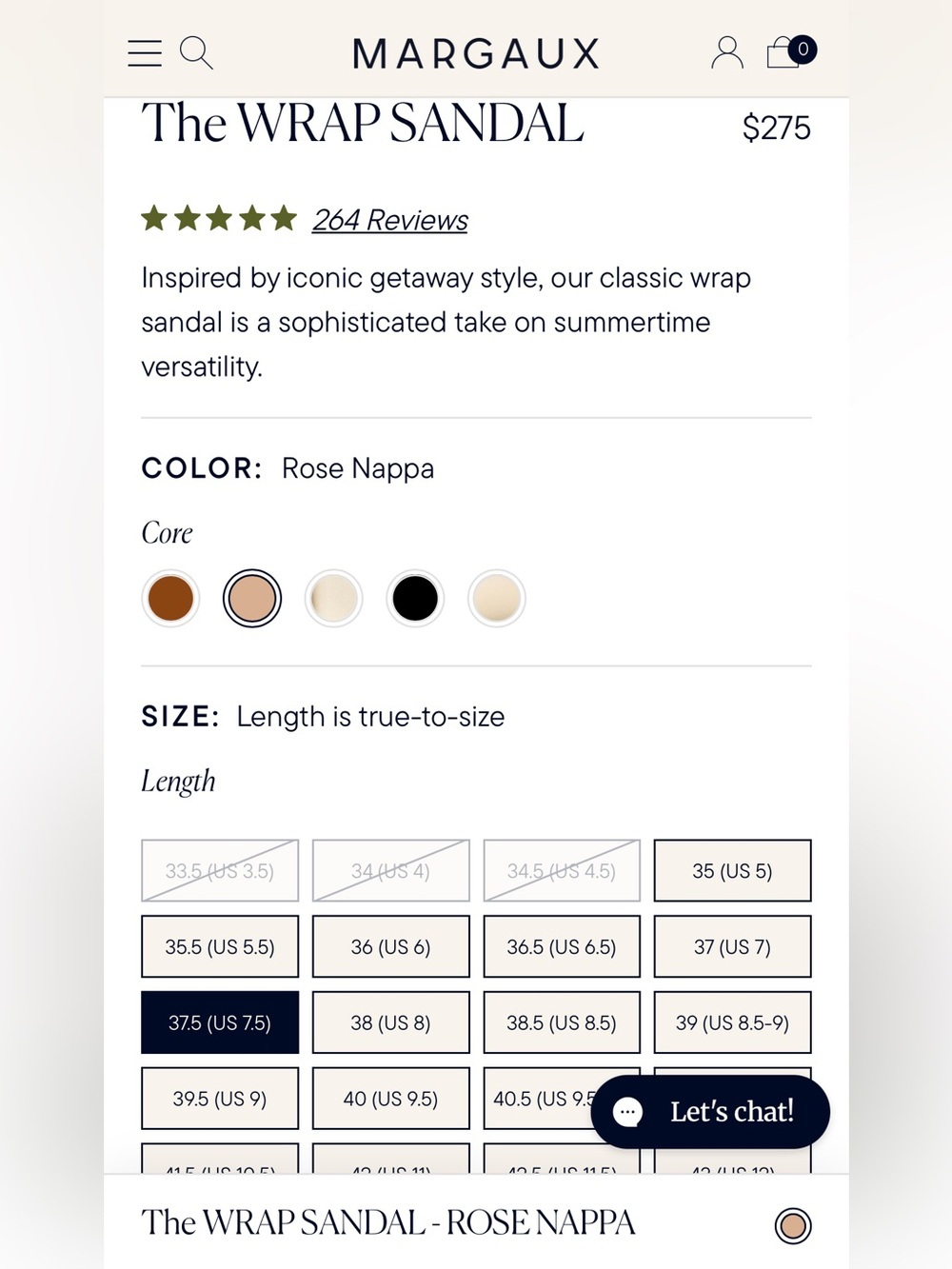This screenshot has height=1269, width=952.
Task: Open the search magnifier icon
Action: click(x=196, y=53)
